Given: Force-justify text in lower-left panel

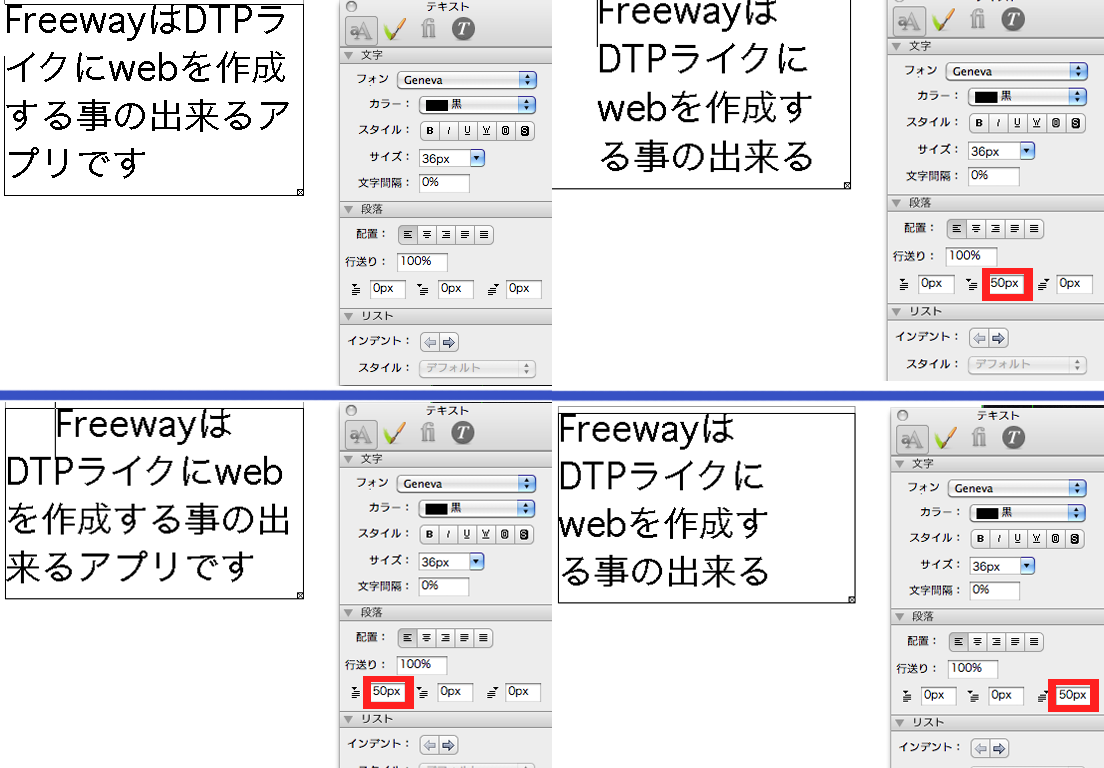Looking at the screenshot, I should [483, 638].
